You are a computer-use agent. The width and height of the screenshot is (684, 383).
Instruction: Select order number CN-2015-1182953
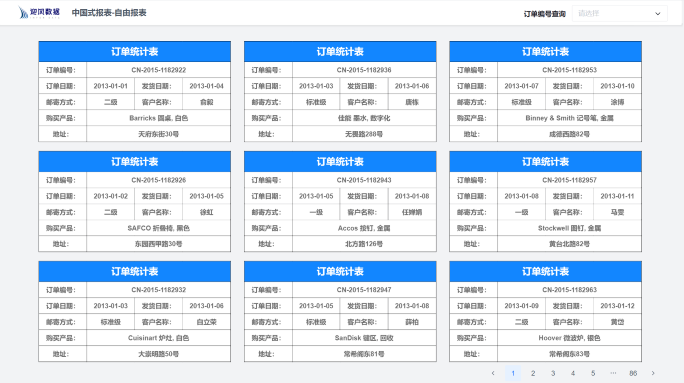(x=570, y=70)
